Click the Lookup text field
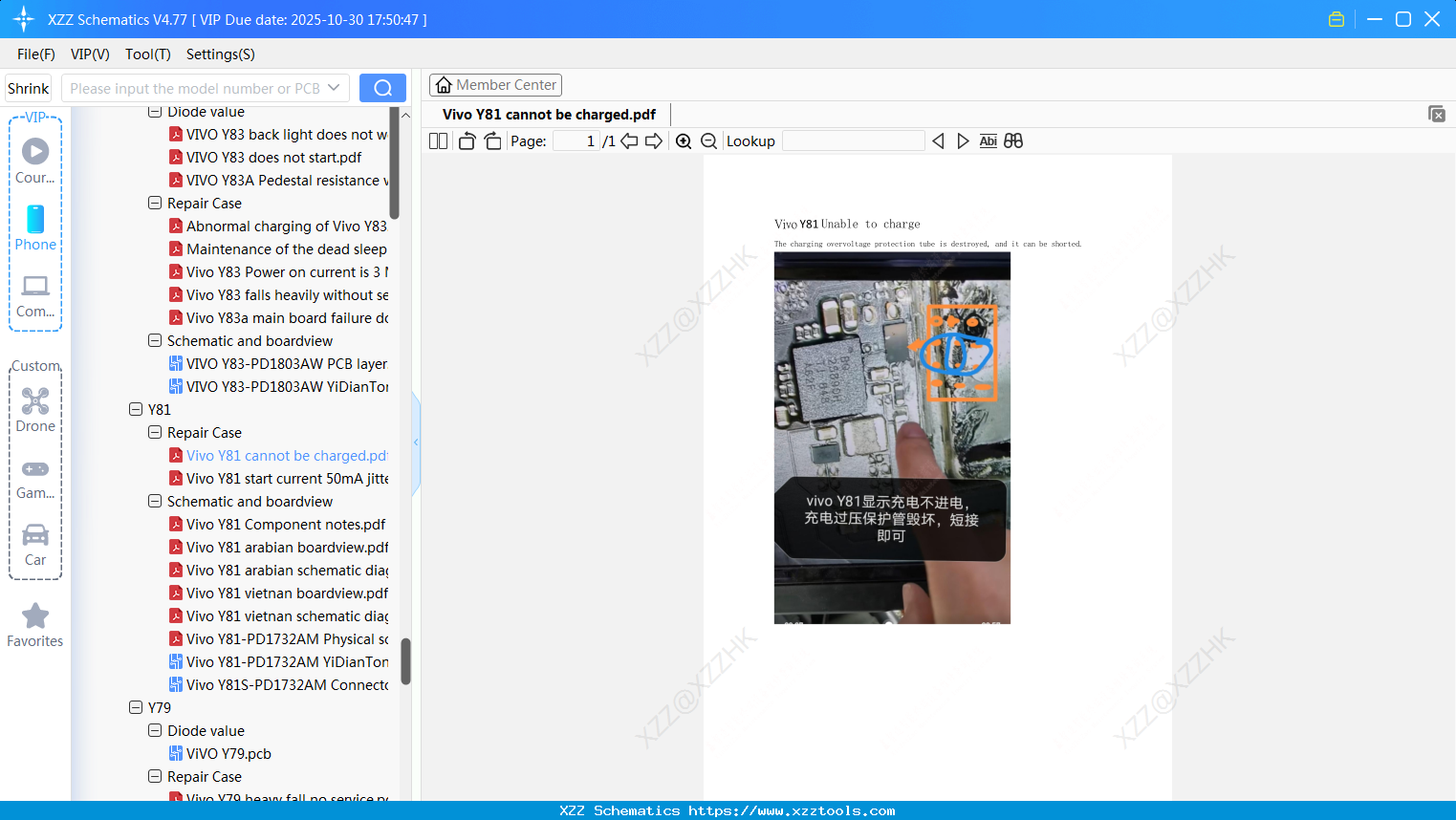This screenshot has height=820, width=1456. 854,141
